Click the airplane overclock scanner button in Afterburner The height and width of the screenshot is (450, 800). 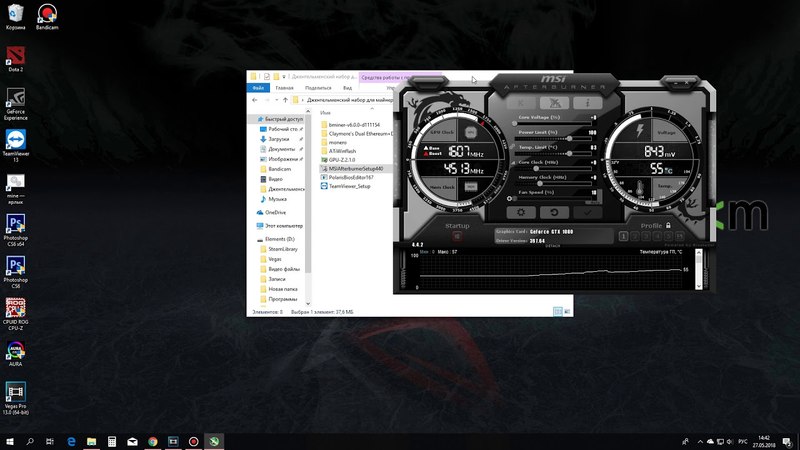pos(555,103)
